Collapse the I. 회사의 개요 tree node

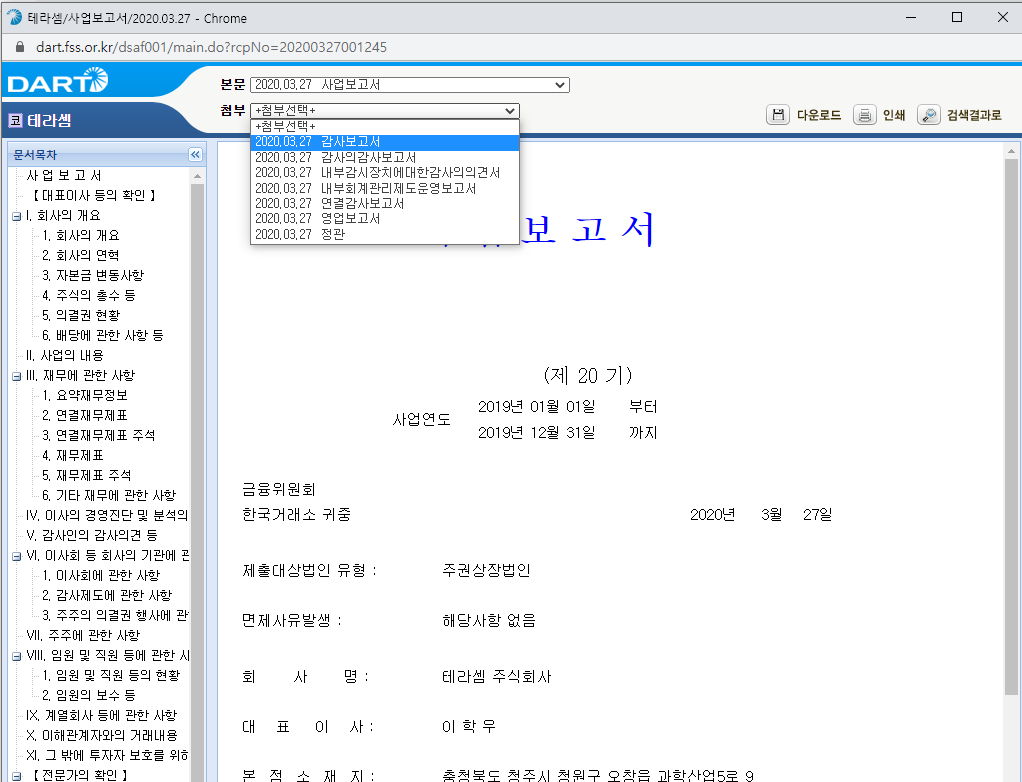coord(17,216)
